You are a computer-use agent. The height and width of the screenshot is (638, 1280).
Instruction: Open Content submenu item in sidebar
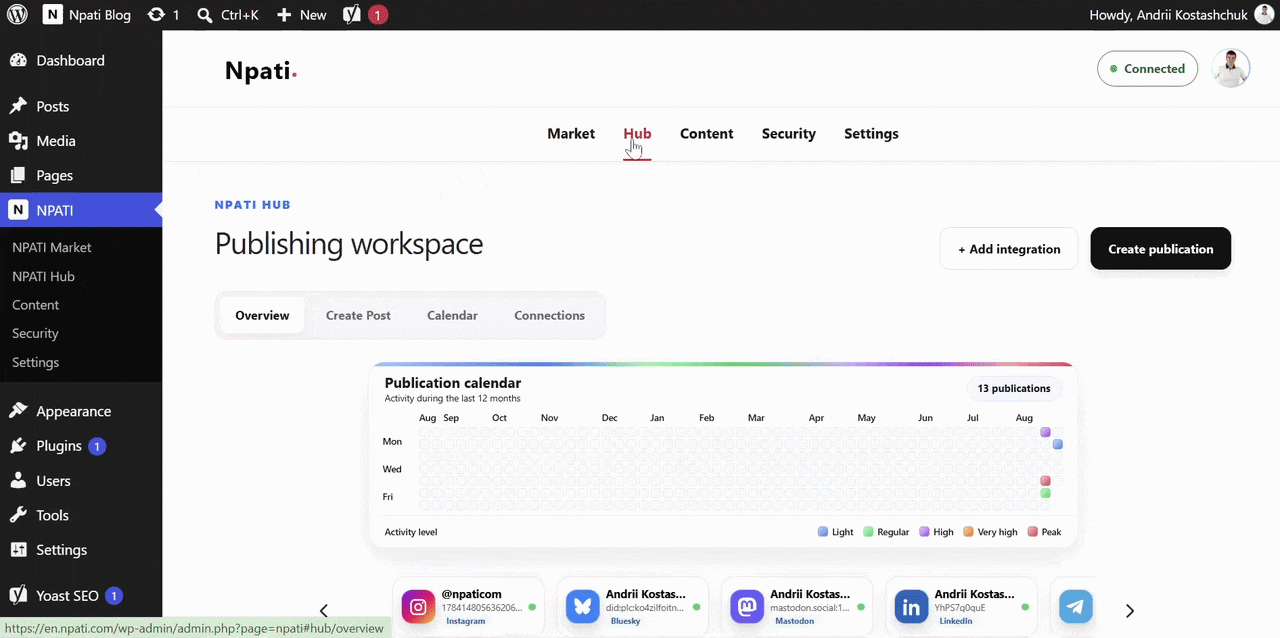pyautogui.click(x=35, y=305)
